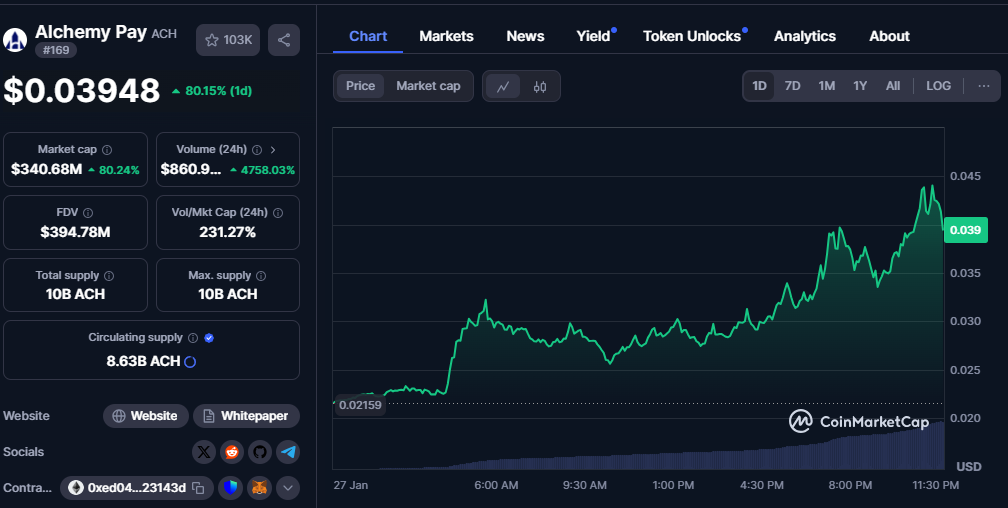Screen dimensions: 1008x508
Task: Switch to the Chart tab
Action: pyautogui.click(x=368, y=37)
